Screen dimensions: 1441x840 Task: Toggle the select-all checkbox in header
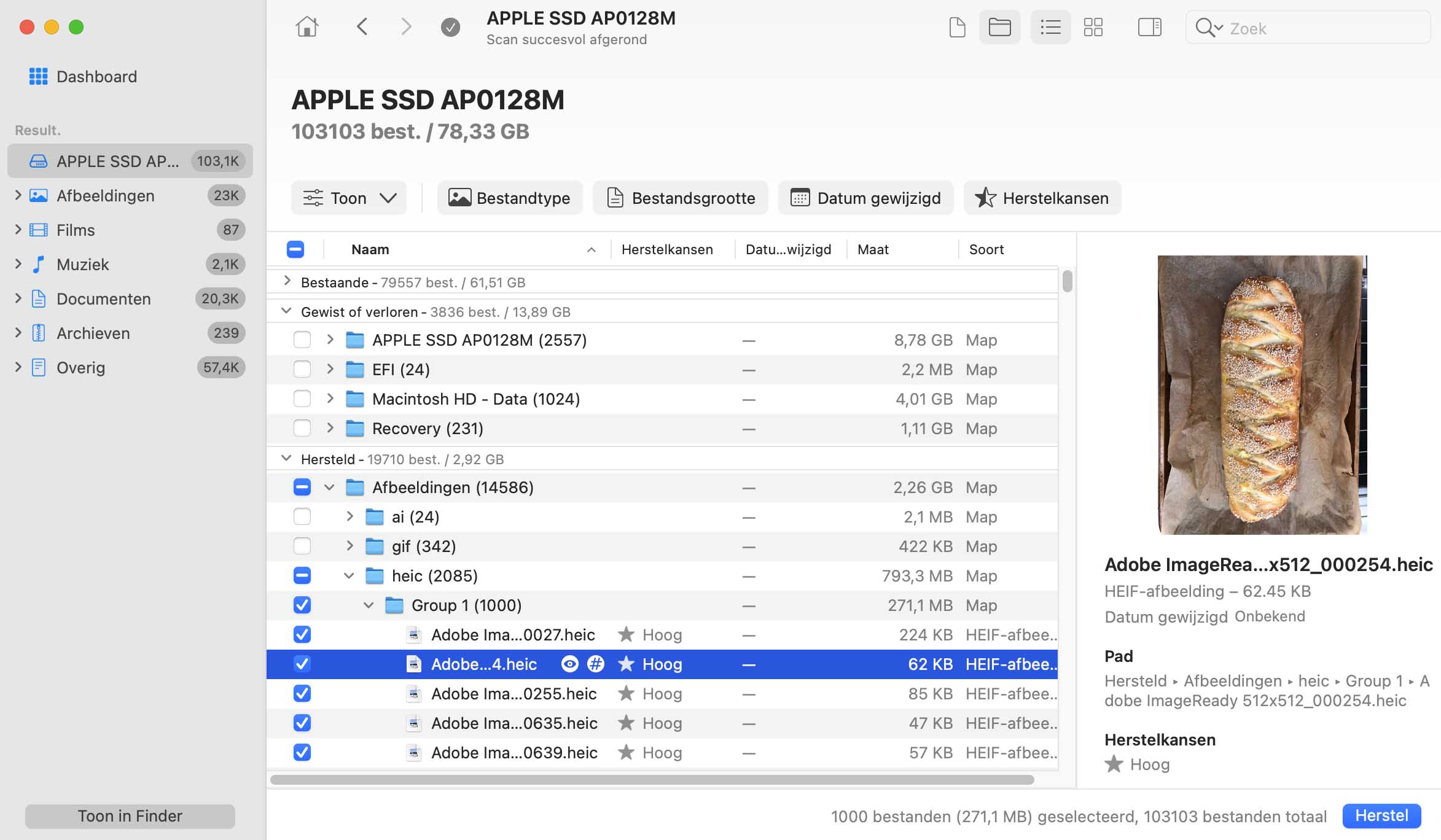pos(295,249)
